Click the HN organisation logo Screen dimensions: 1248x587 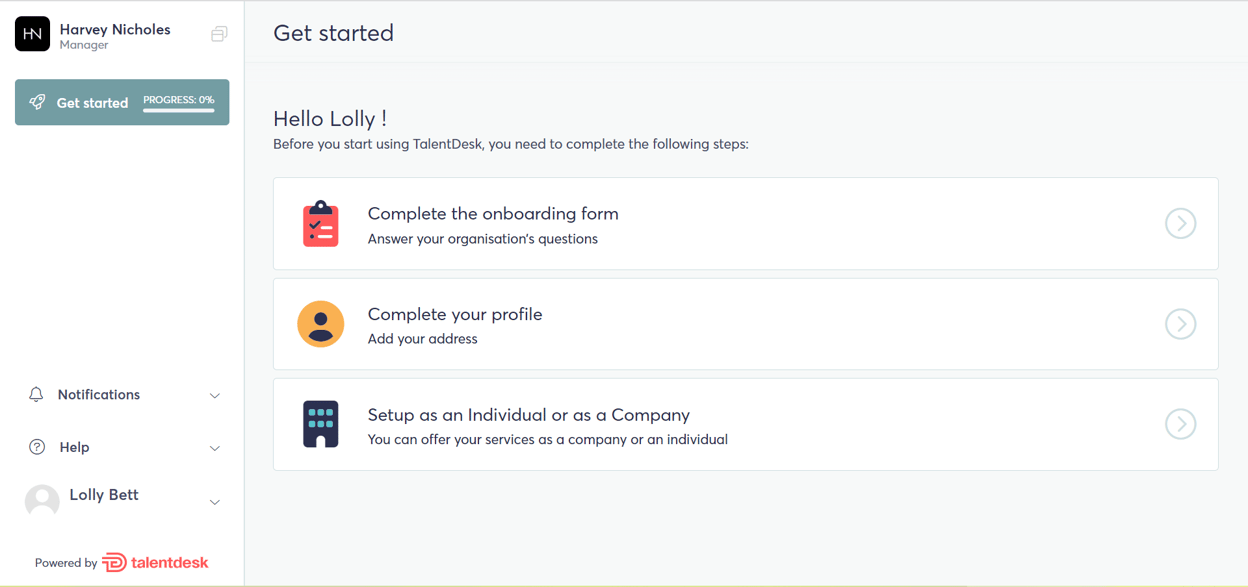click(32, 34)
